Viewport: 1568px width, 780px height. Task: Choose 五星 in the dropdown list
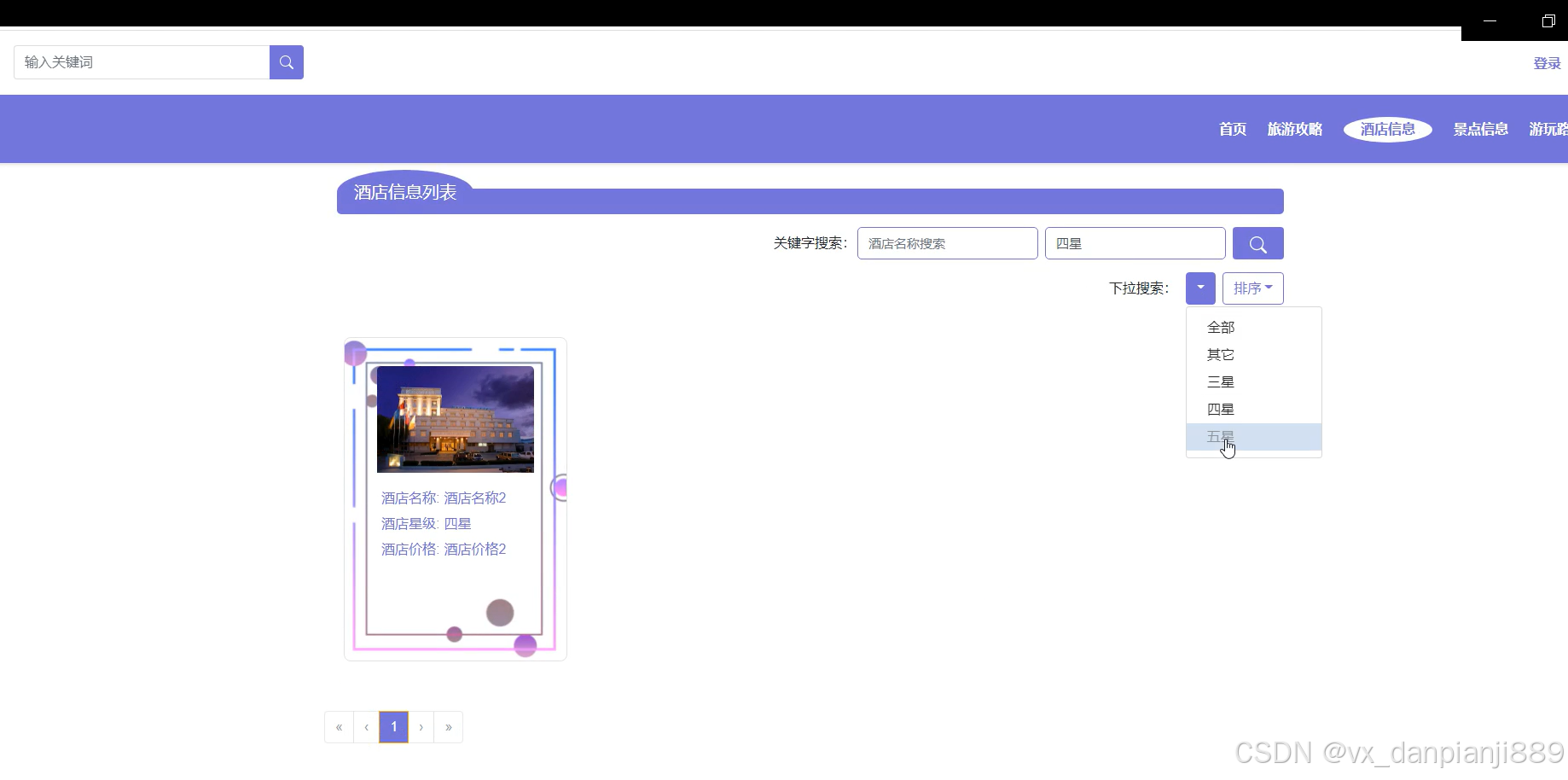pos(1254,437)
